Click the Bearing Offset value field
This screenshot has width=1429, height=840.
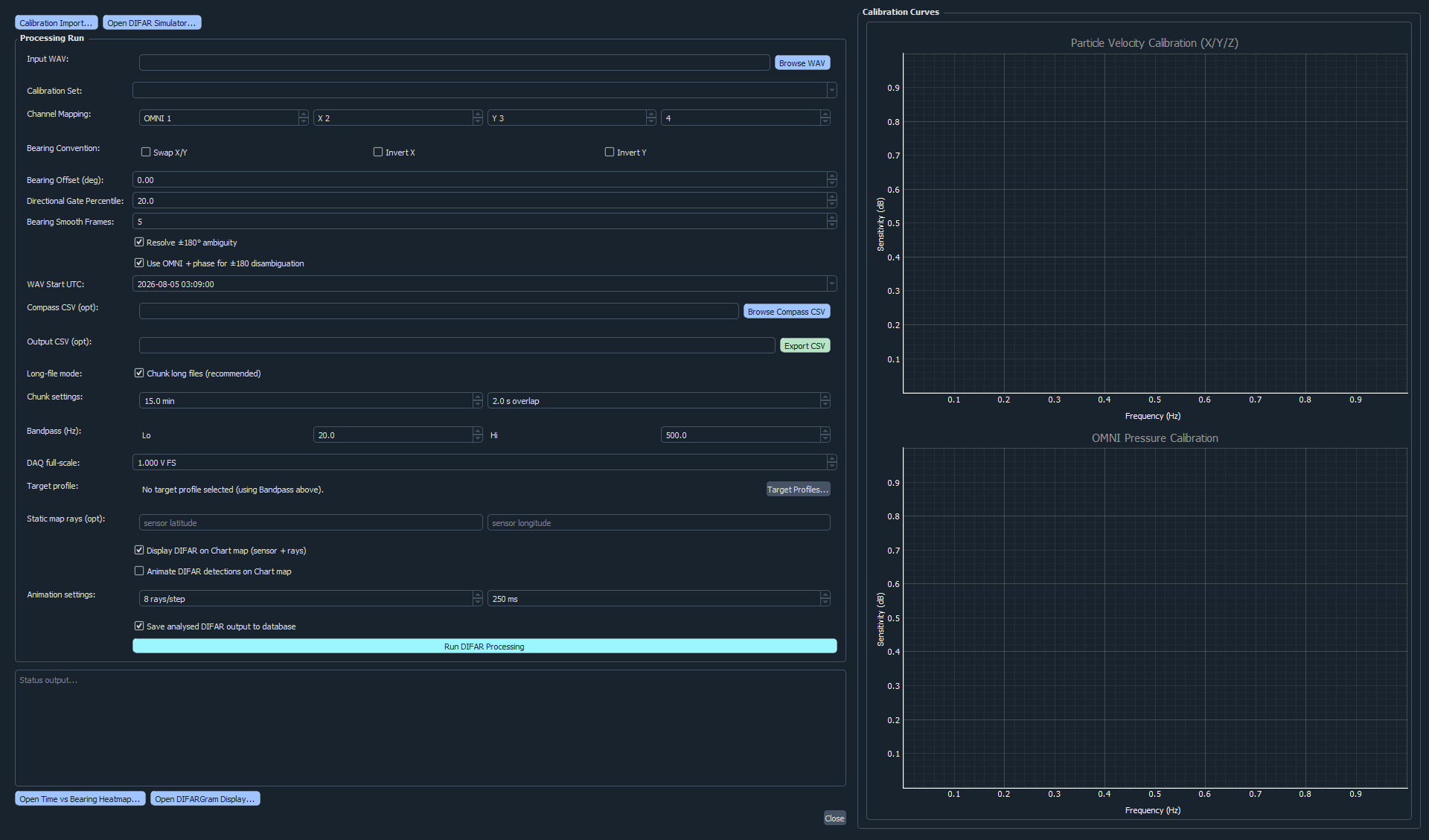(485, 180)
